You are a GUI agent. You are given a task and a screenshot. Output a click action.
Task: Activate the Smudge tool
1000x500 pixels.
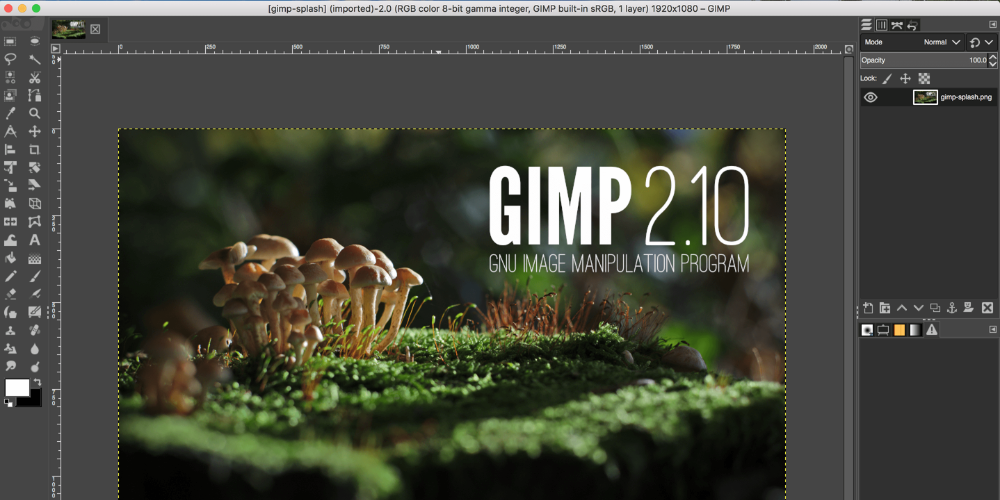point(10,366)
